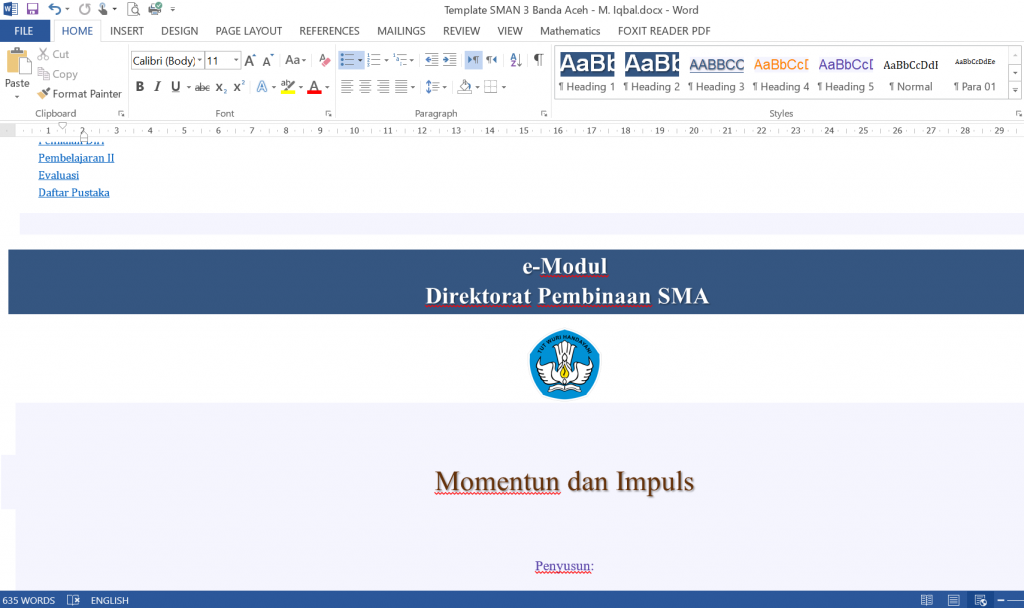Switch to the Mathematics tab
The image size is (1024, 608).
569,31
